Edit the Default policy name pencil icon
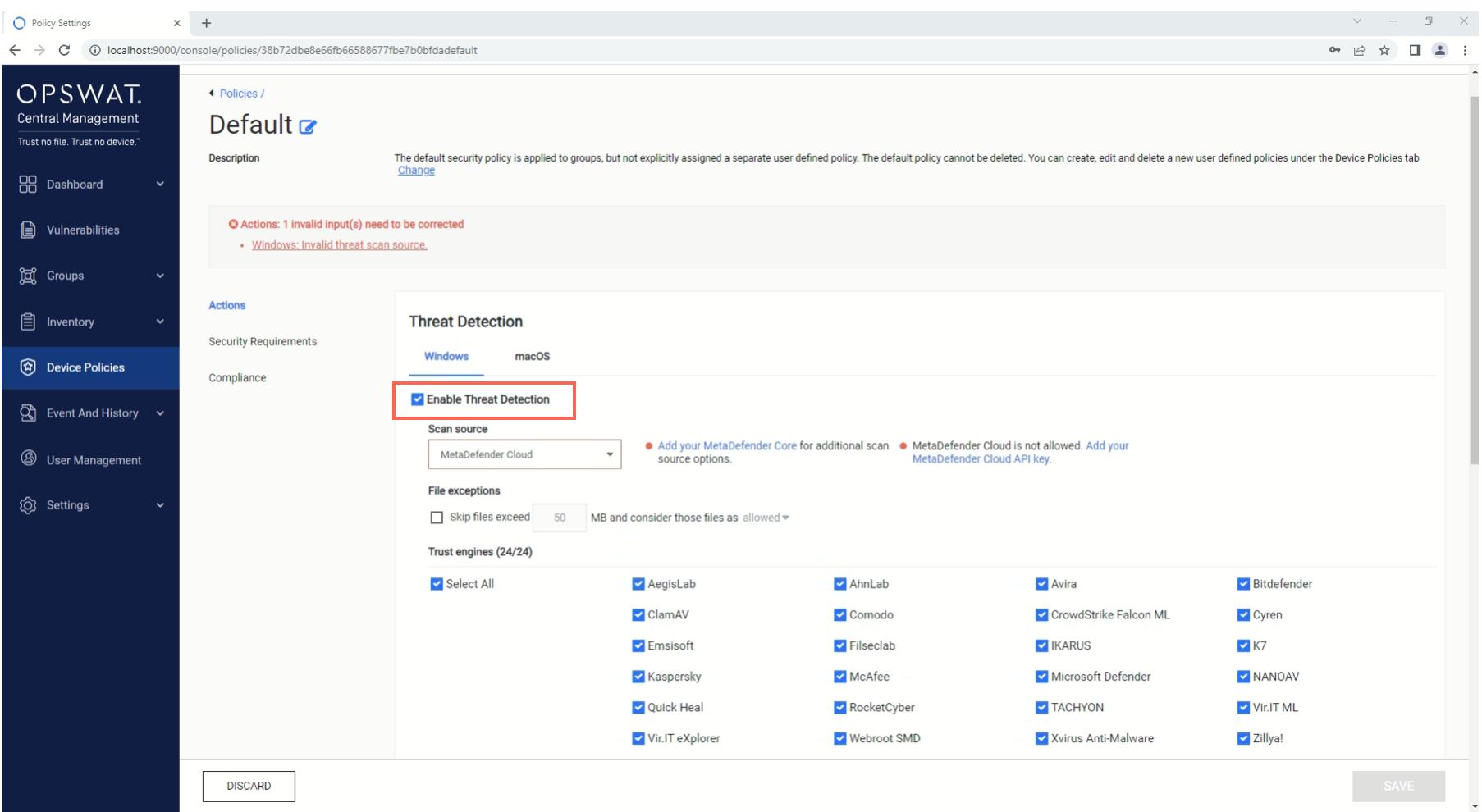The image size is (1482, 812). tap(308, 126)
